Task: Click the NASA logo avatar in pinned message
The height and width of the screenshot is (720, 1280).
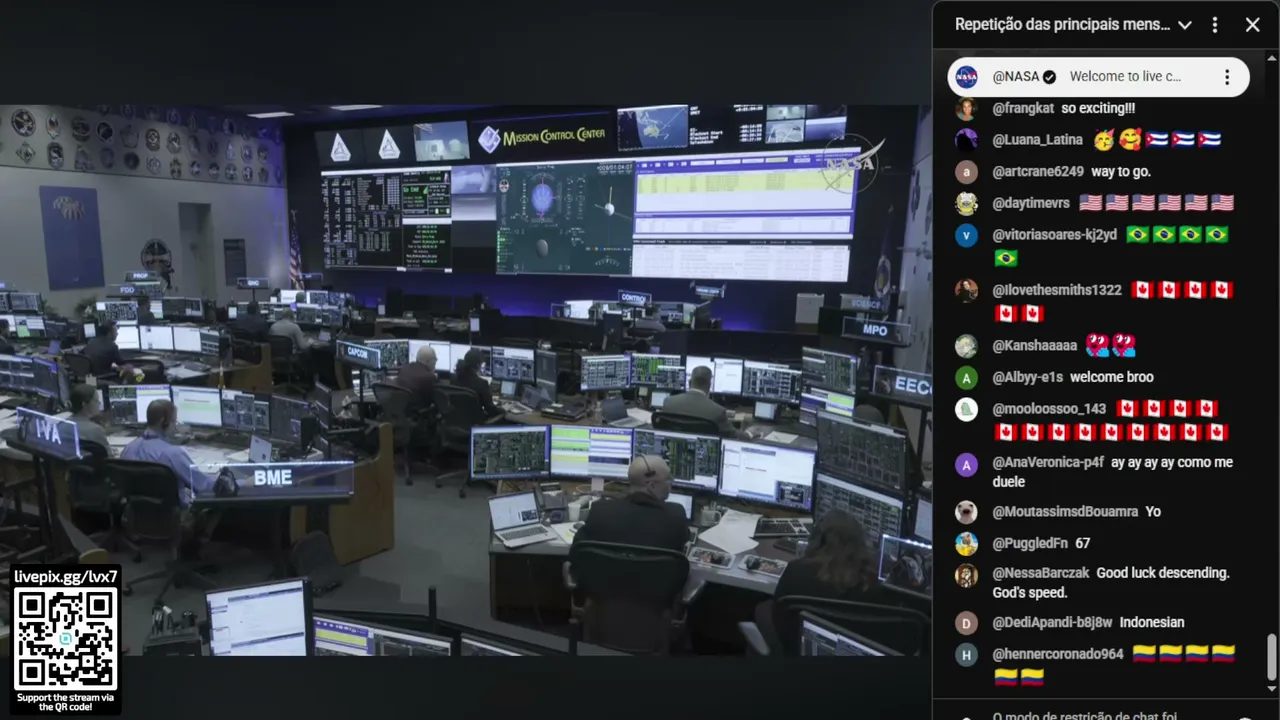Action: [x=966, y=77]
